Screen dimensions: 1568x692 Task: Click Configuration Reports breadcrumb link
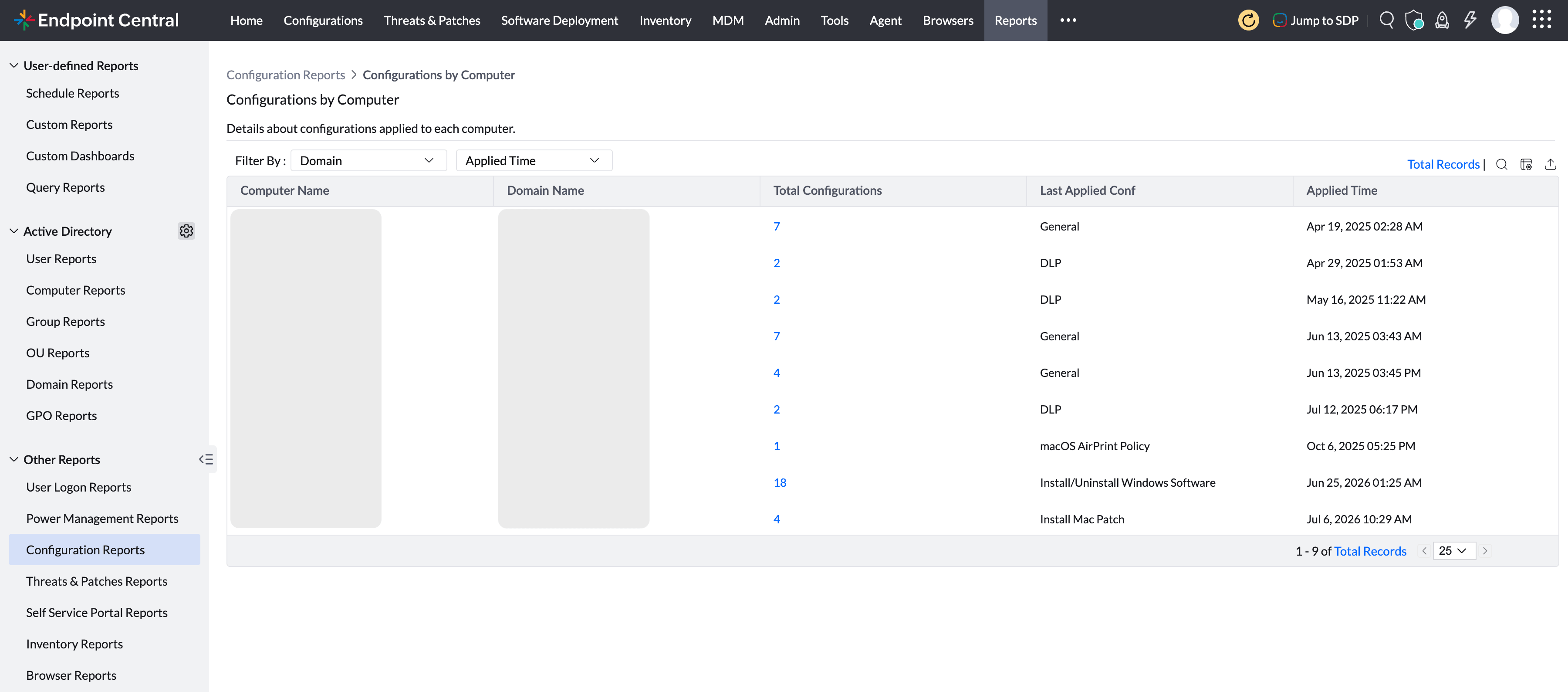click(x=285, y=75)
